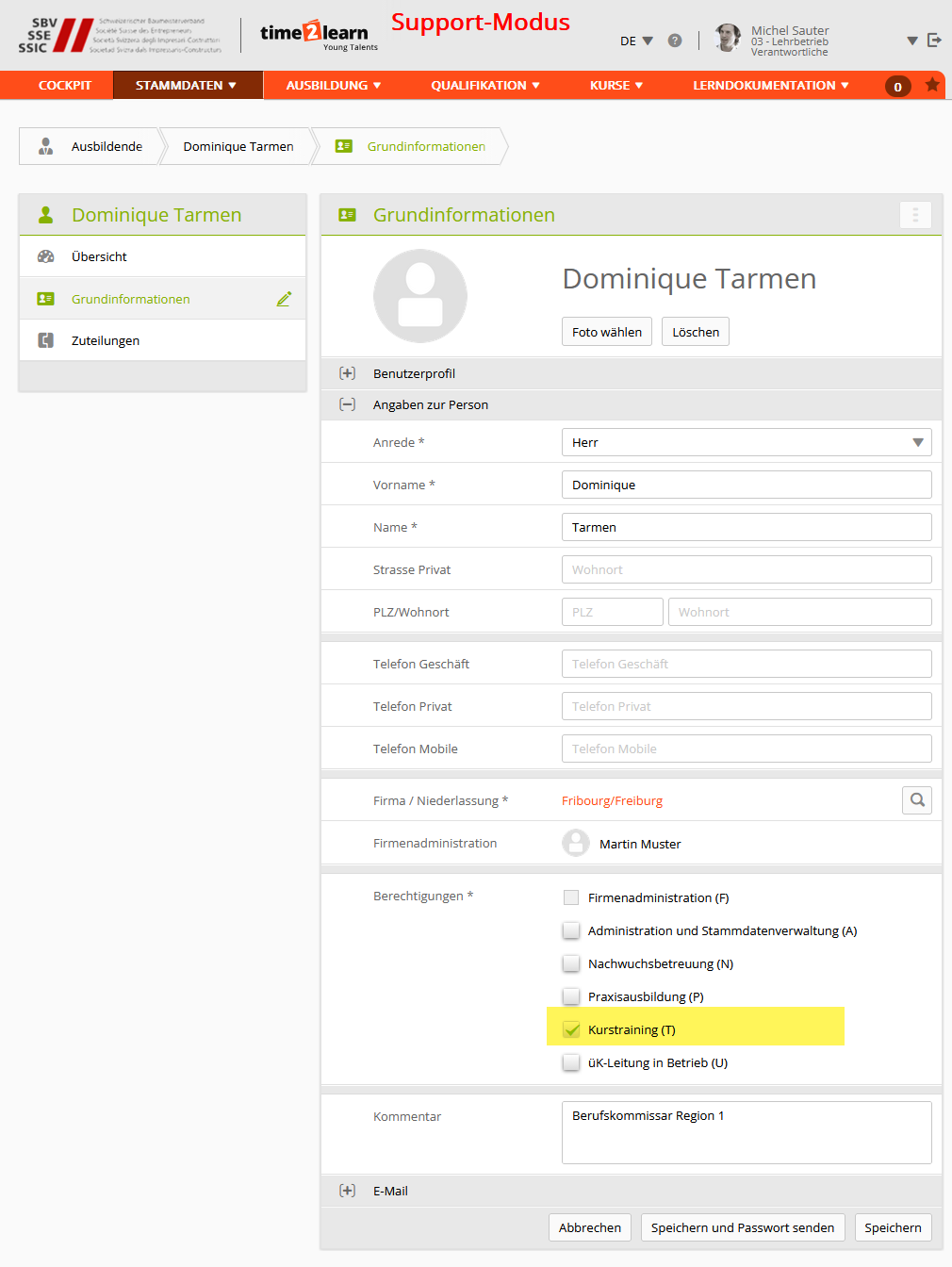
Task: Open Zuteilungen in the sidebar
Action: 106,340
